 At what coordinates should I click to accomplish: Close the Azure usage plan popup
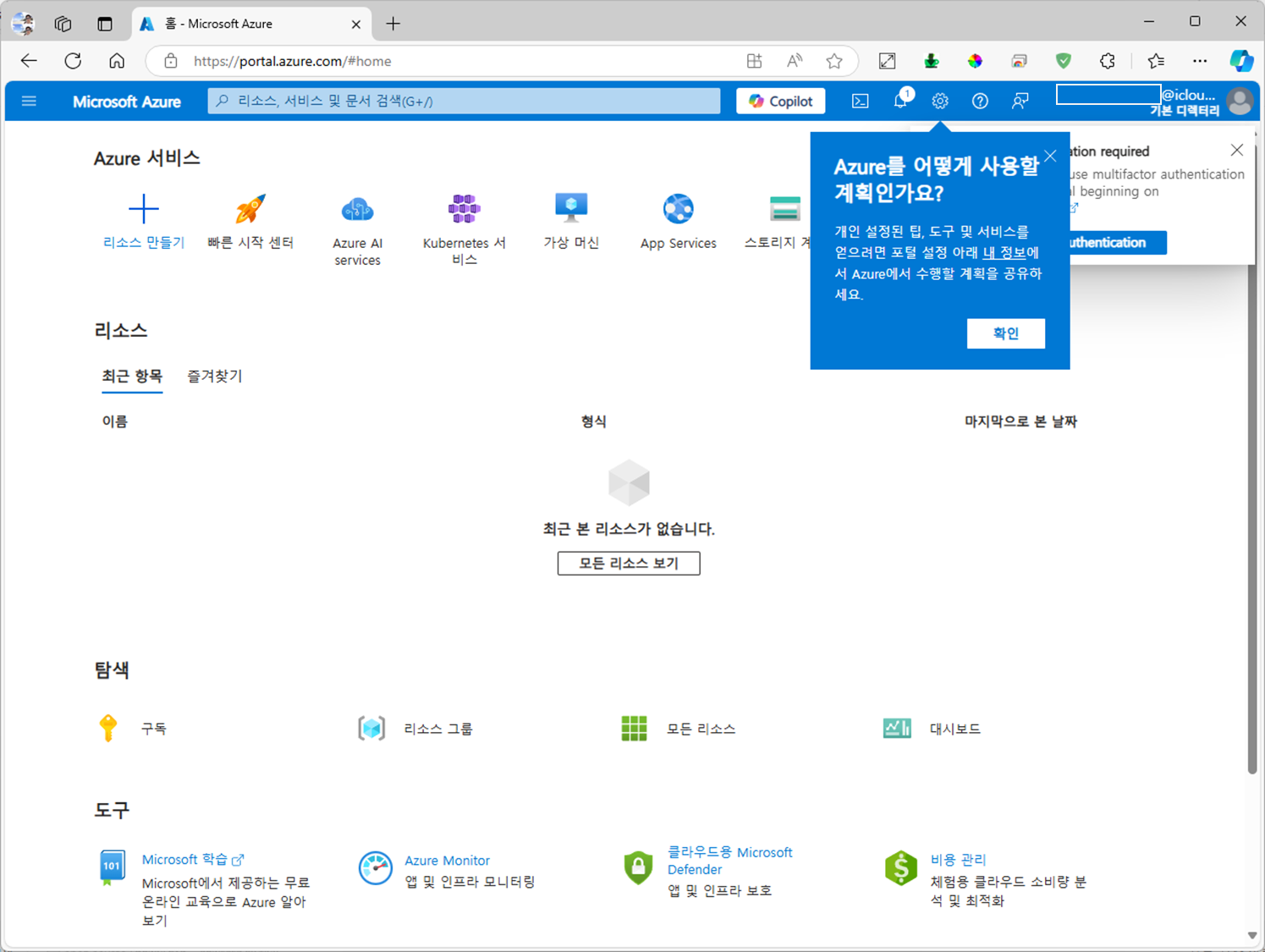coord(1050,156)
